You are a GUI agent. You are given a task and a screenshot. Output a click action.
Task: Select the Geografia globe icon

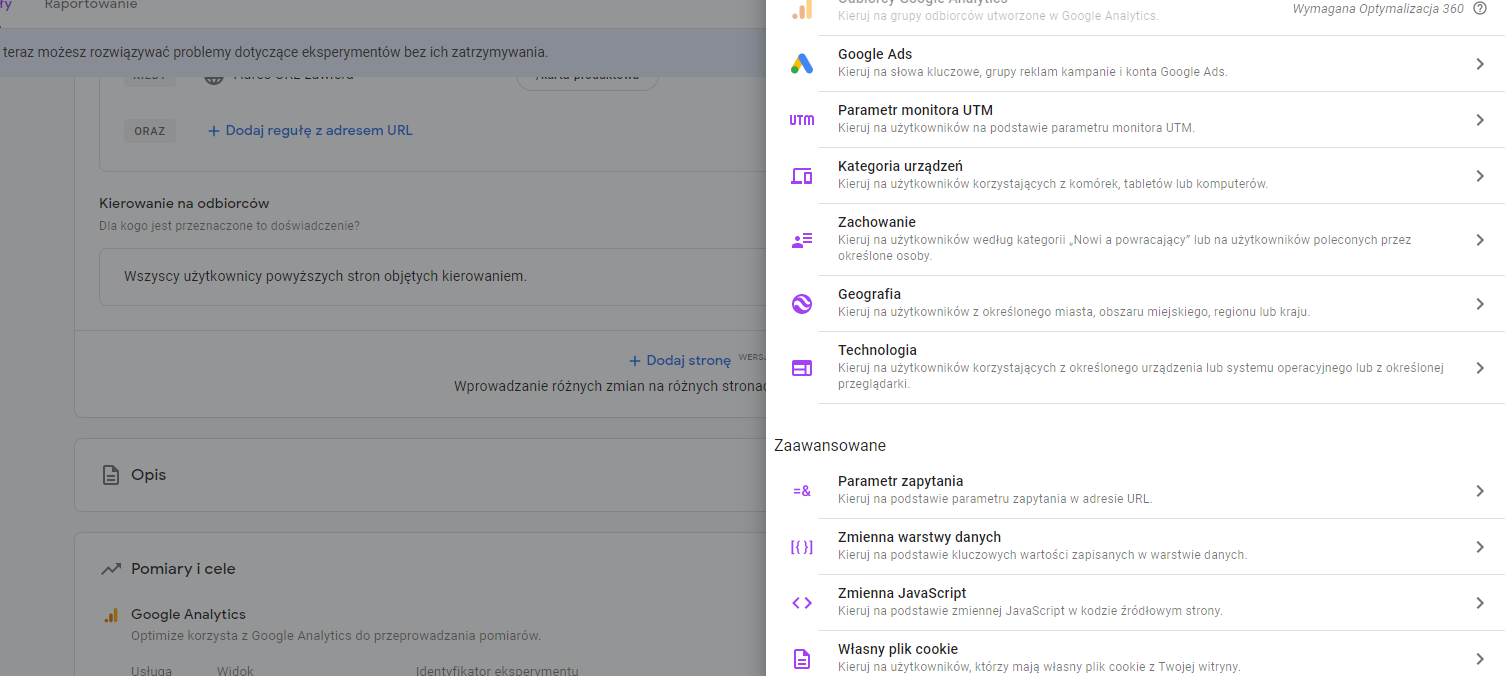coord(801,304)
